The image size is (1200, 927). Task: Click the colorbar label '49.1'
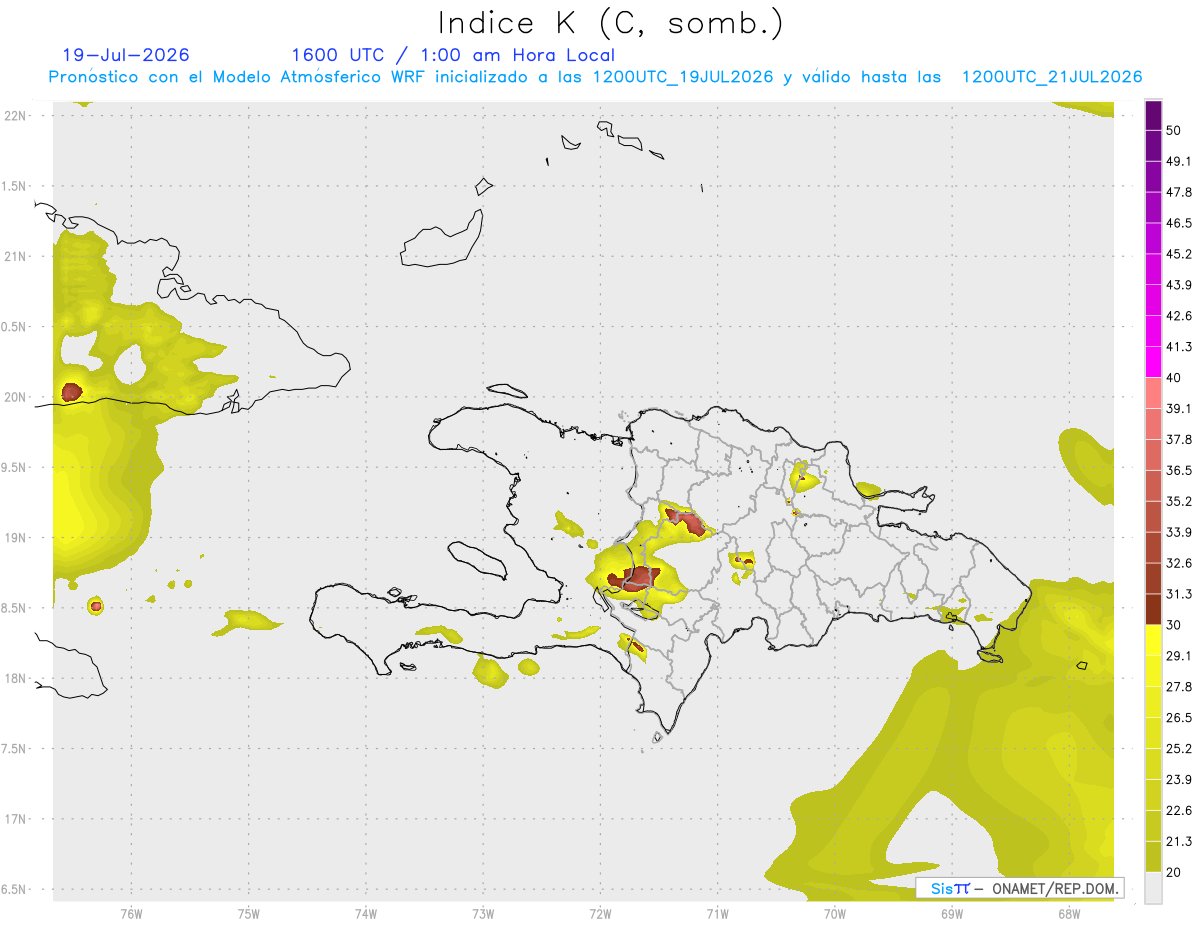point(1179,161)
